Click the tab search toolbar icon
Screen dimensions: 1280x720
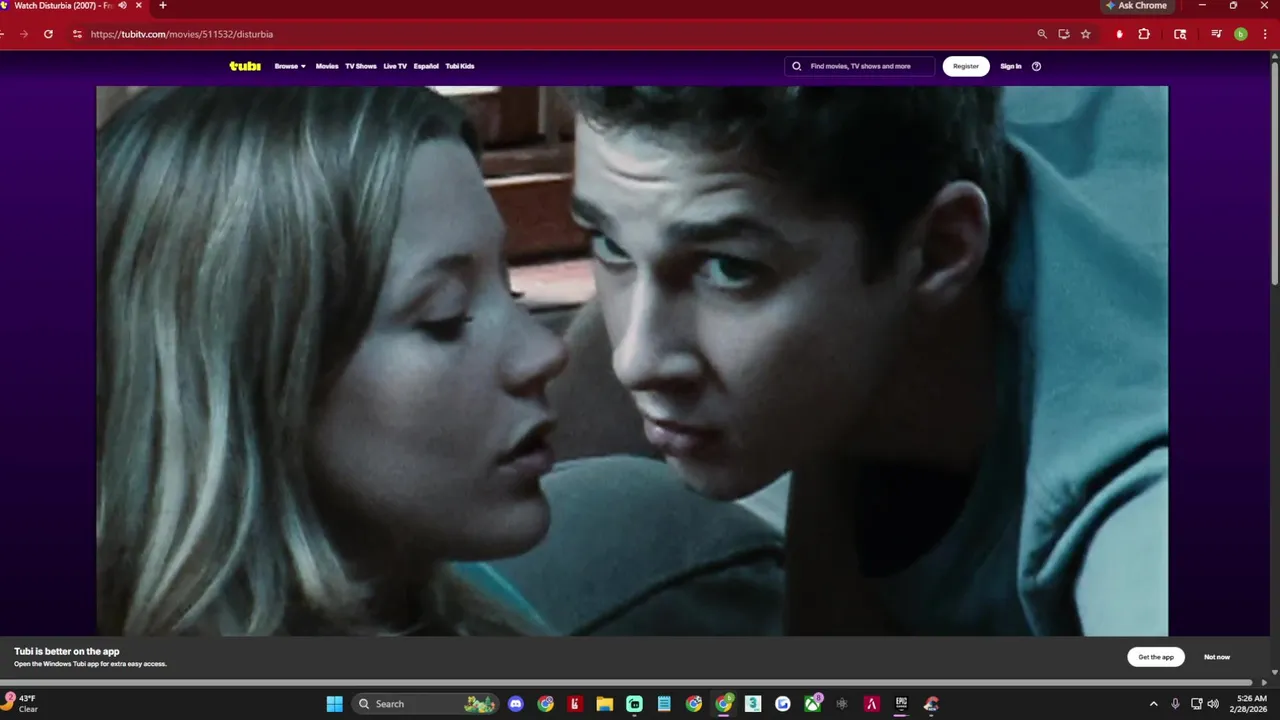1180,34
